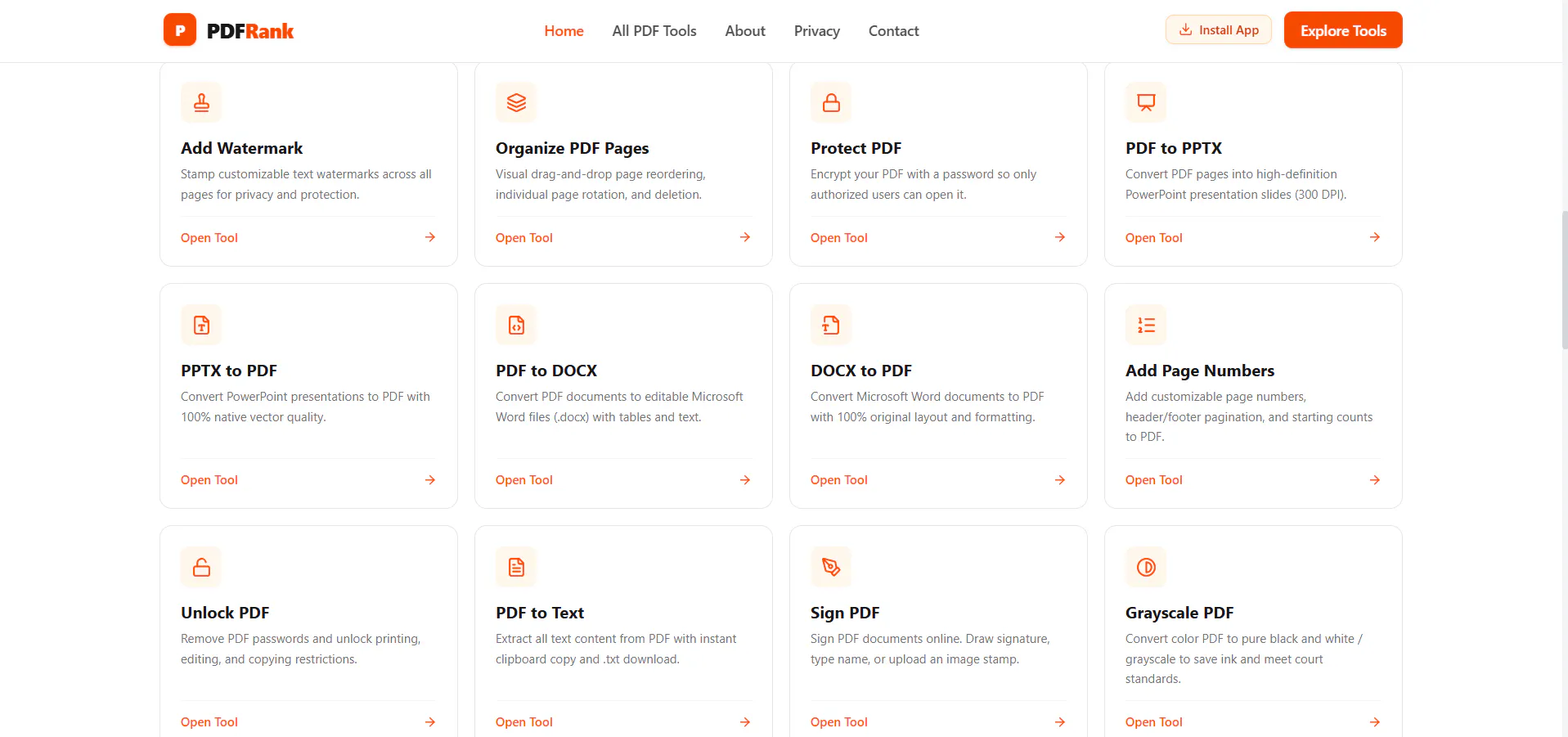
Task: Open Tool link for PDF to Text
Action: pyautogui.click(x=524, y=722)
